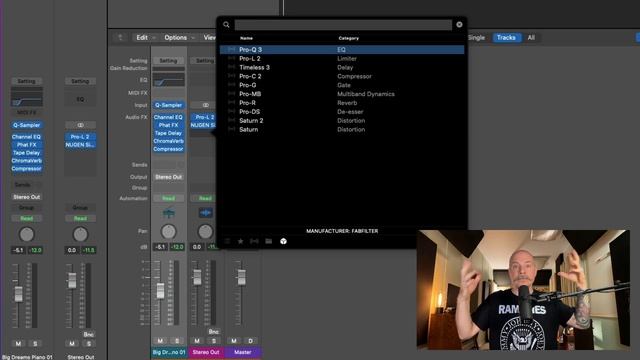Open the mixer Edit menu
This screenshot has height=360, width=640.
point(145,38)
